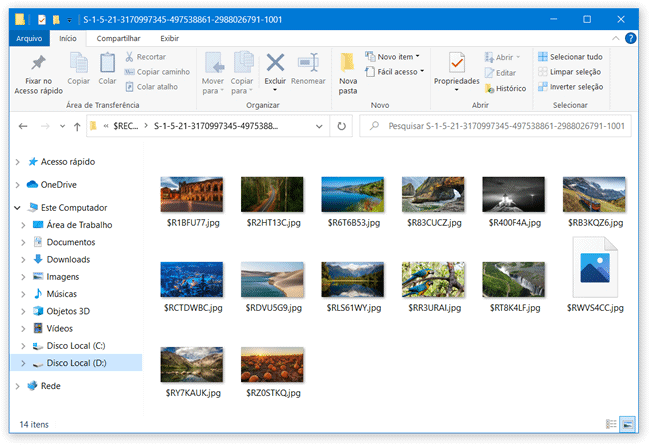Click the refresh icon beside address bar
The width and height of the screenshot is (650, 445).
pyautogui.click(x=342, y=127)
